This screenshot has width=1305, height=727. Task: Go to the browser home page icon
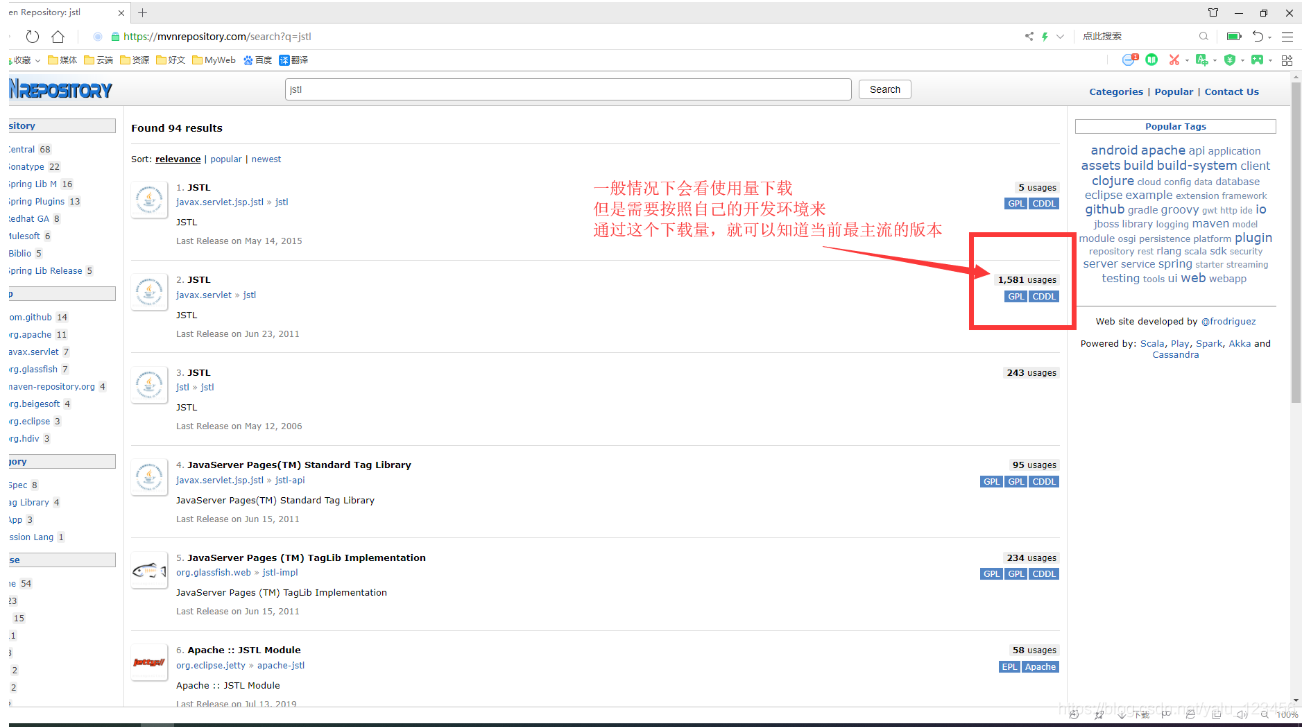pos(58,36)
